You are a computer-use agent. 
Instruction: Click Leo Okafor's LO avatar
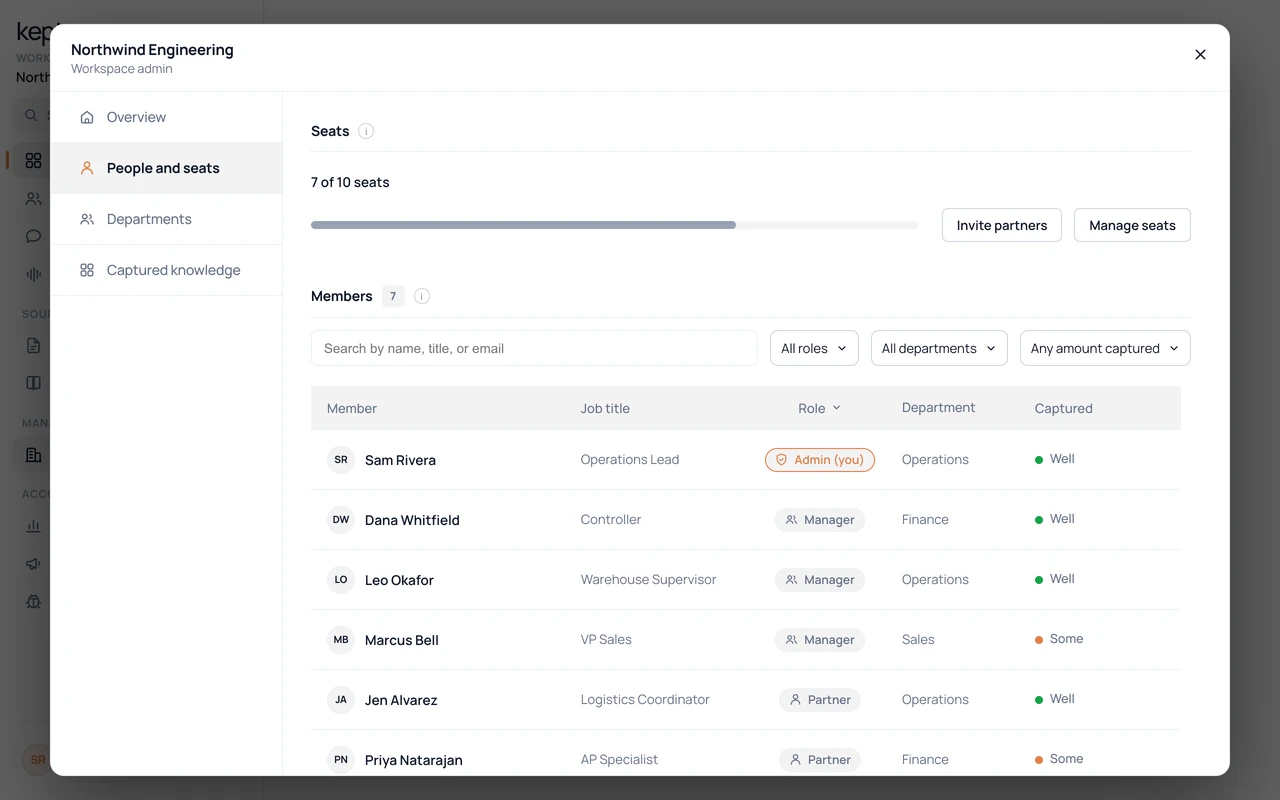tap(341, 580)
